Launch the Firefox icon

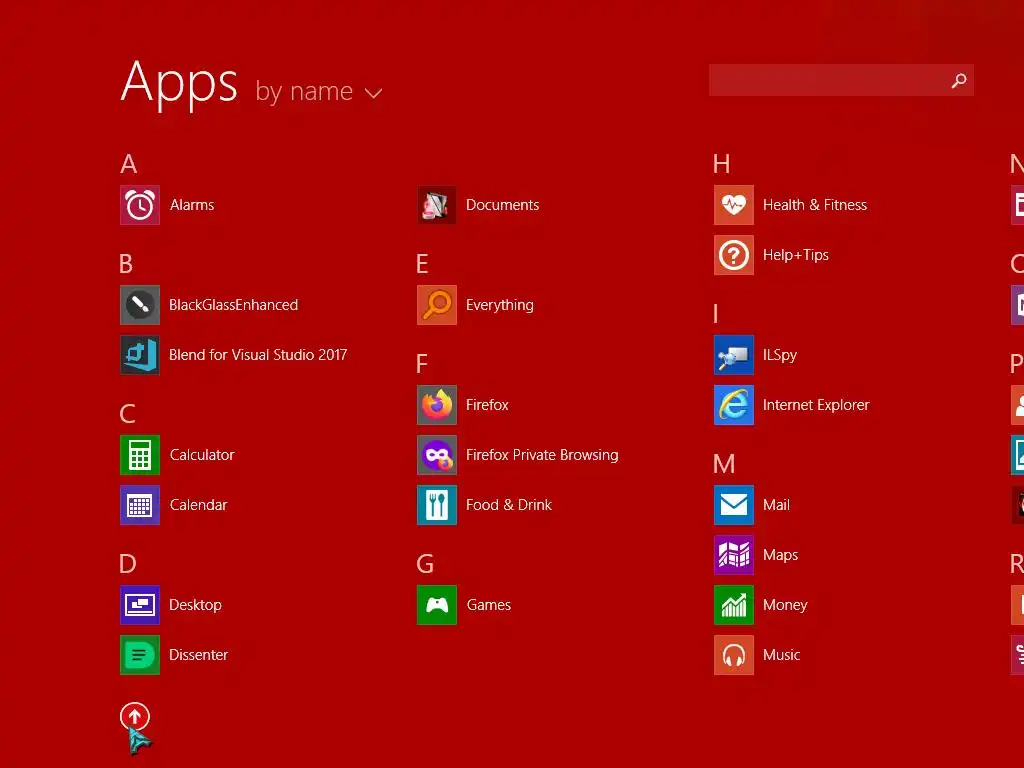[437, 405]
